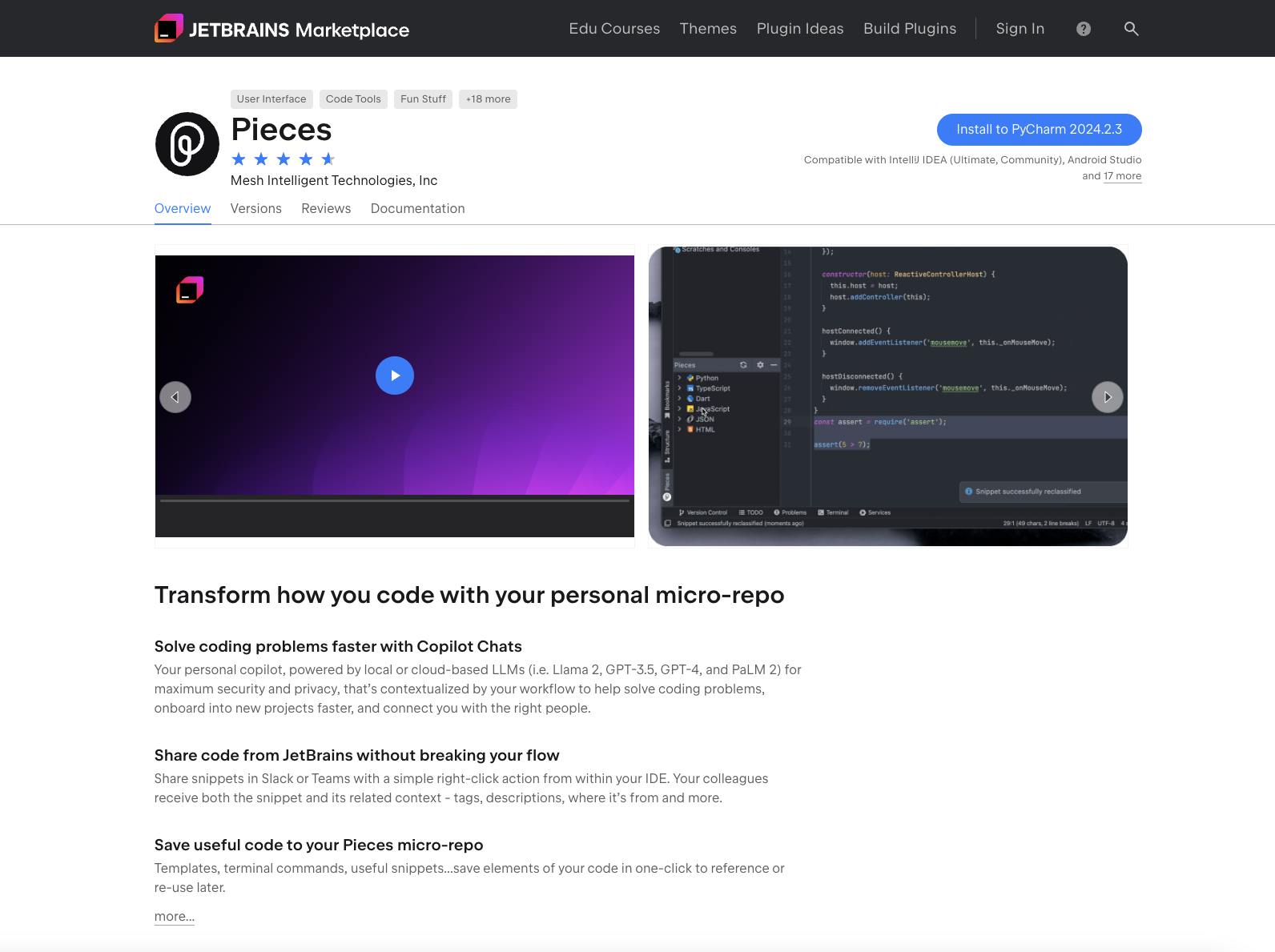Open Plugin Ideas in top navigation
1275x952 pixels.
(800, 29)
